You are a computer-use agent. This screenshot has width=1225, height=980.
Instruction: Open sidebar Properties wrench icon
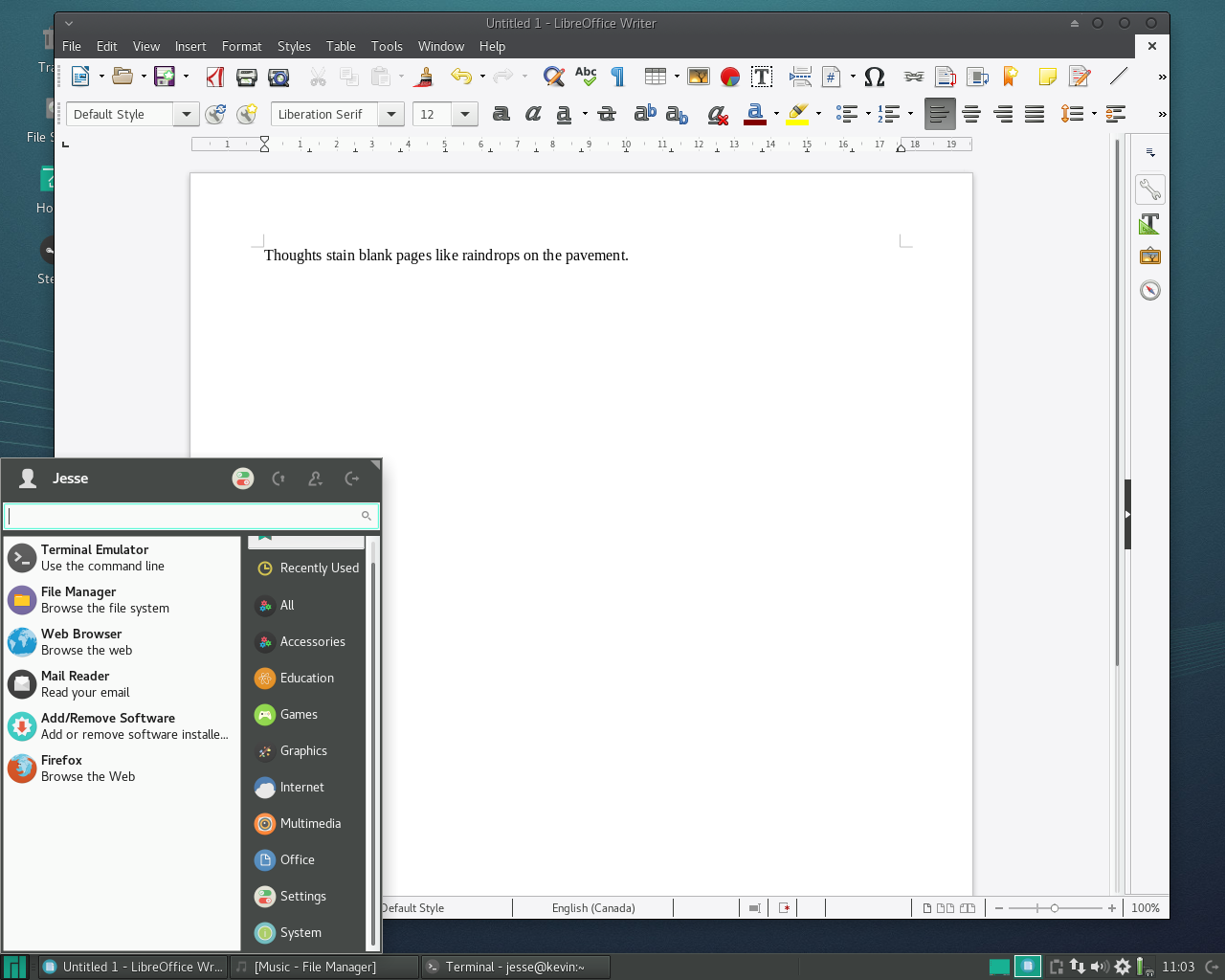click(1150, 189)
